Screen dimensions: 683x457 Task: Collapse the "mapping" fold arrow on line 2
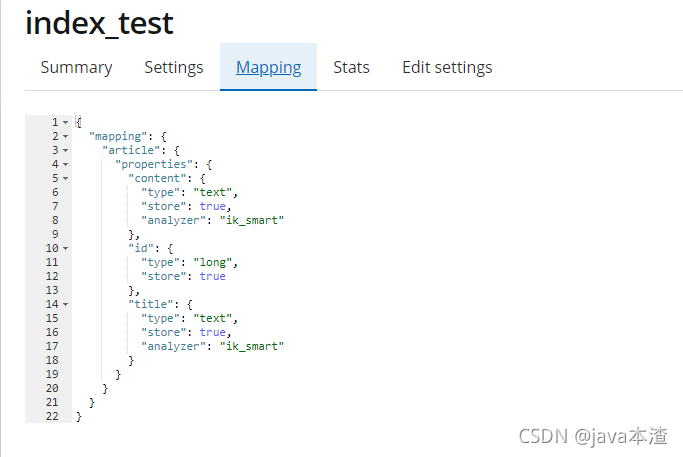point(65,136)
